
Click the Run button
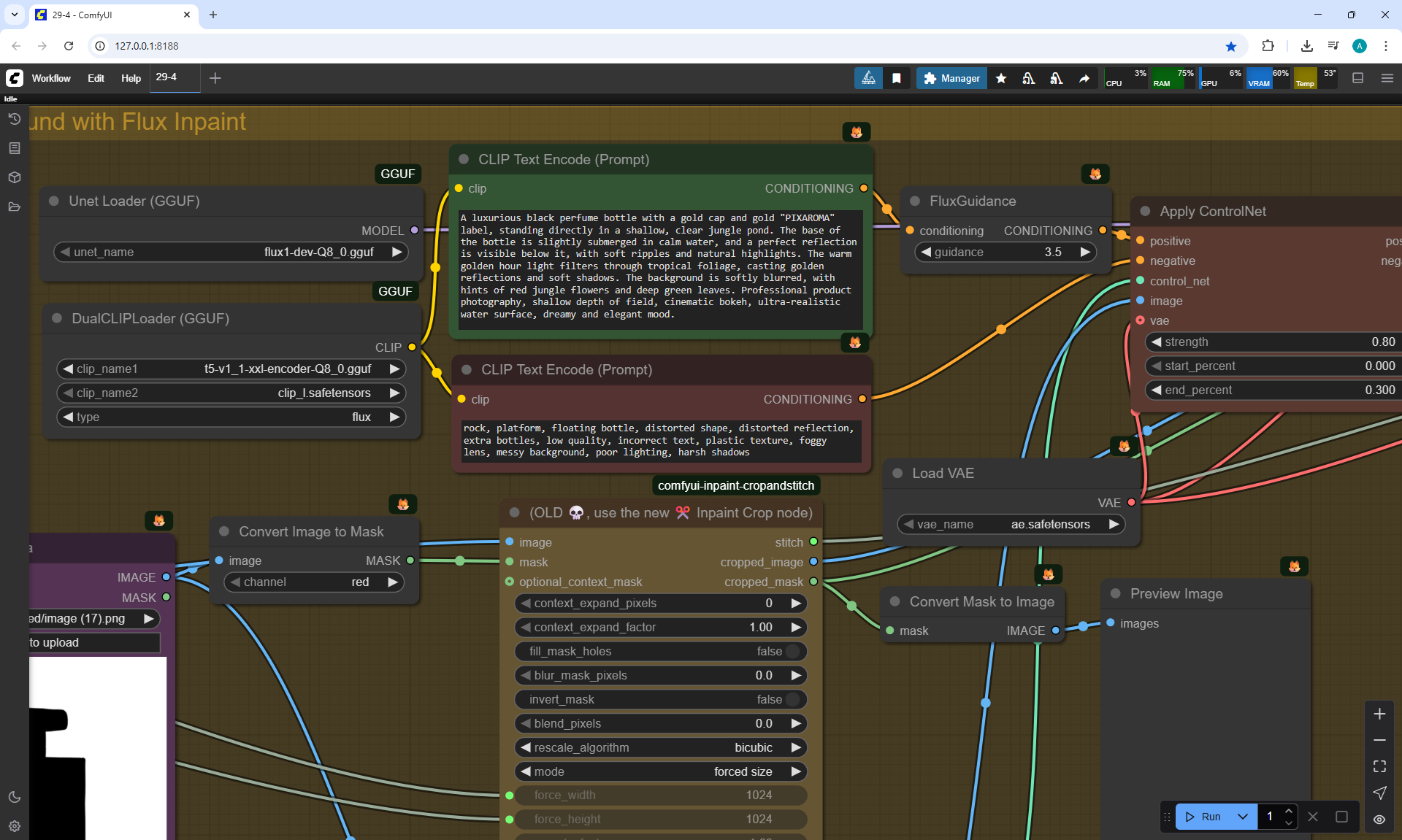[x=1204, y=817]
